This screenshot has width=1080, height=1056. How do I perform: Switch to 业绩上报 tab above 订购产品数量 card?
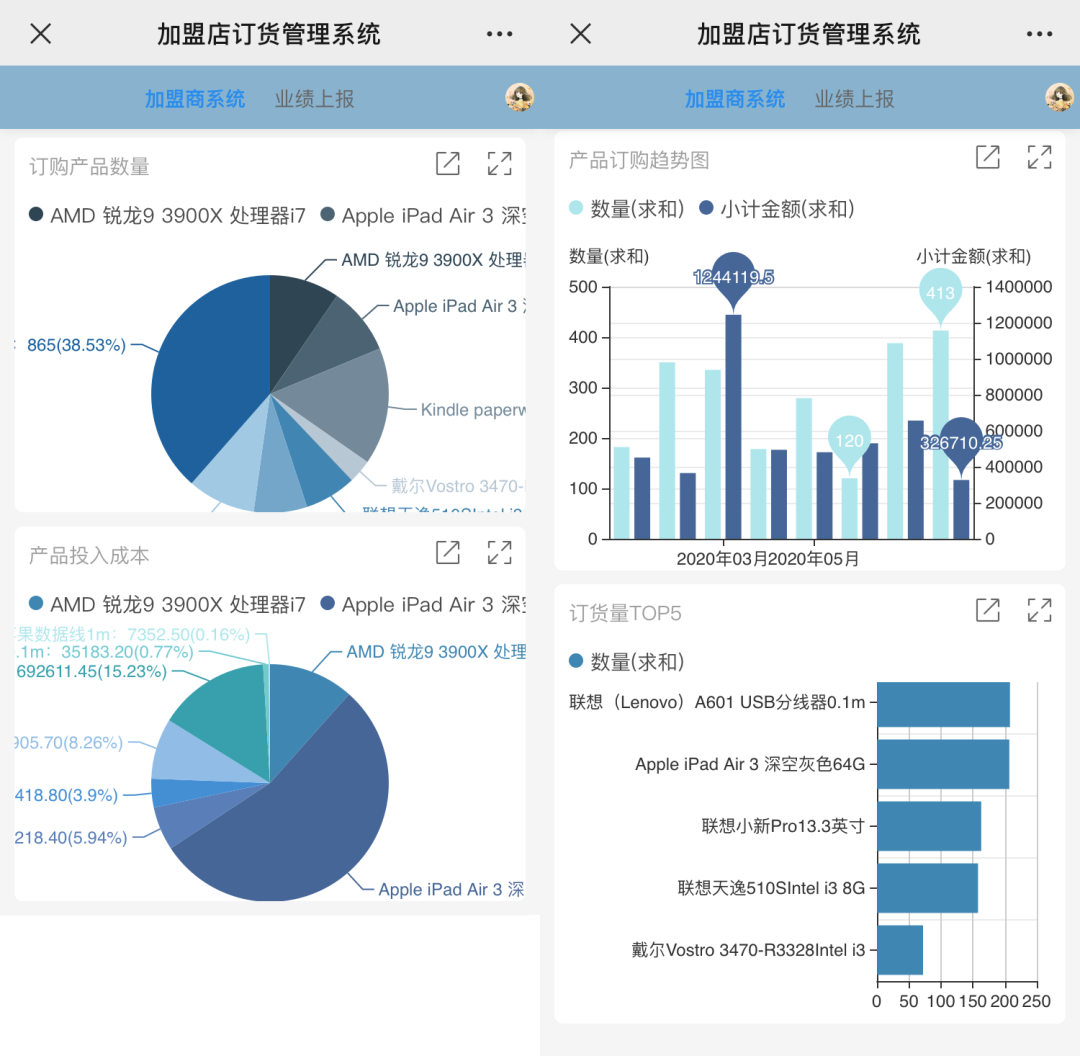[x=315, y=99]
